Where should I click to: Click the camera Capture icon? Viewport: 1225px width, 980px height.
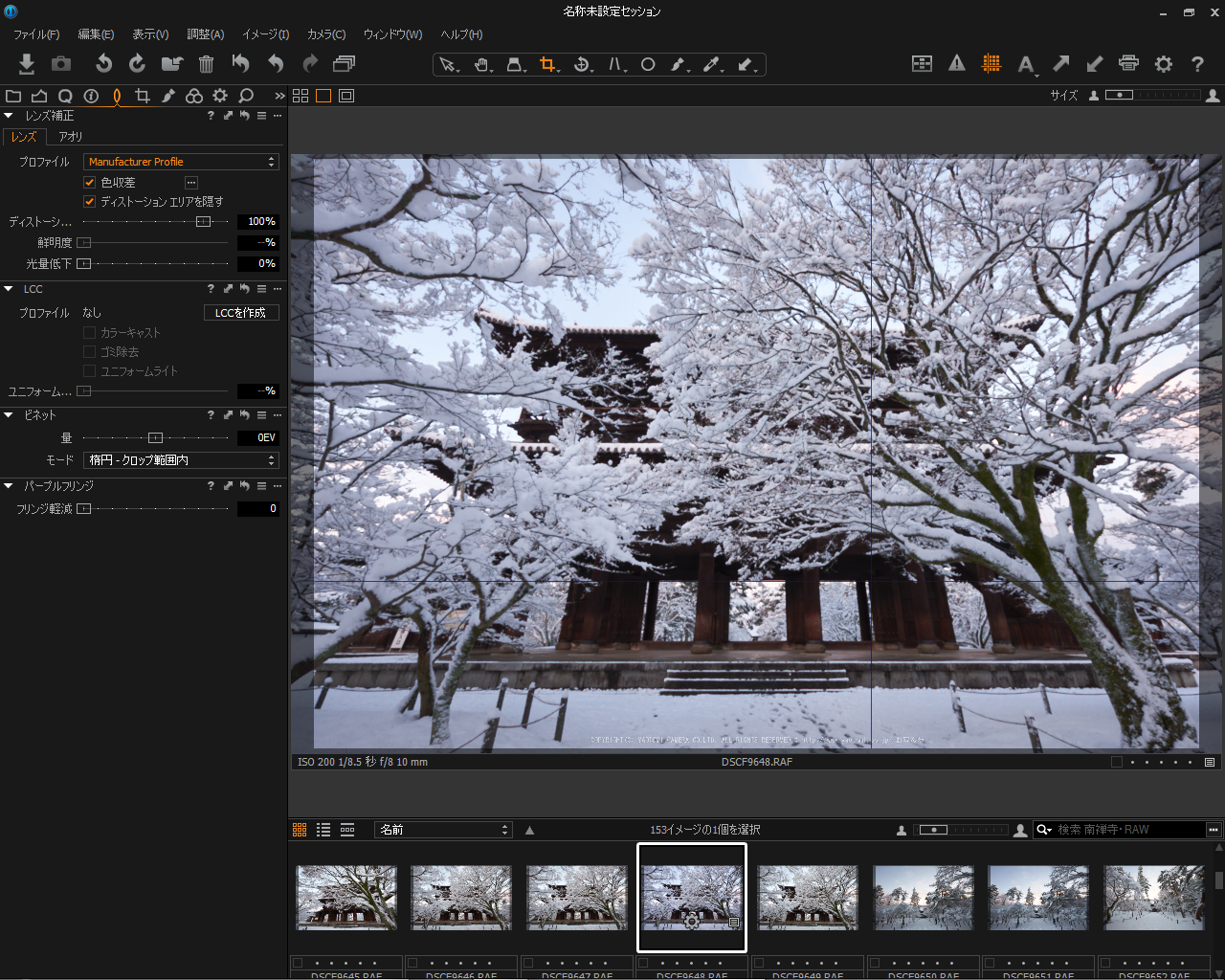[x=61, y=64]
